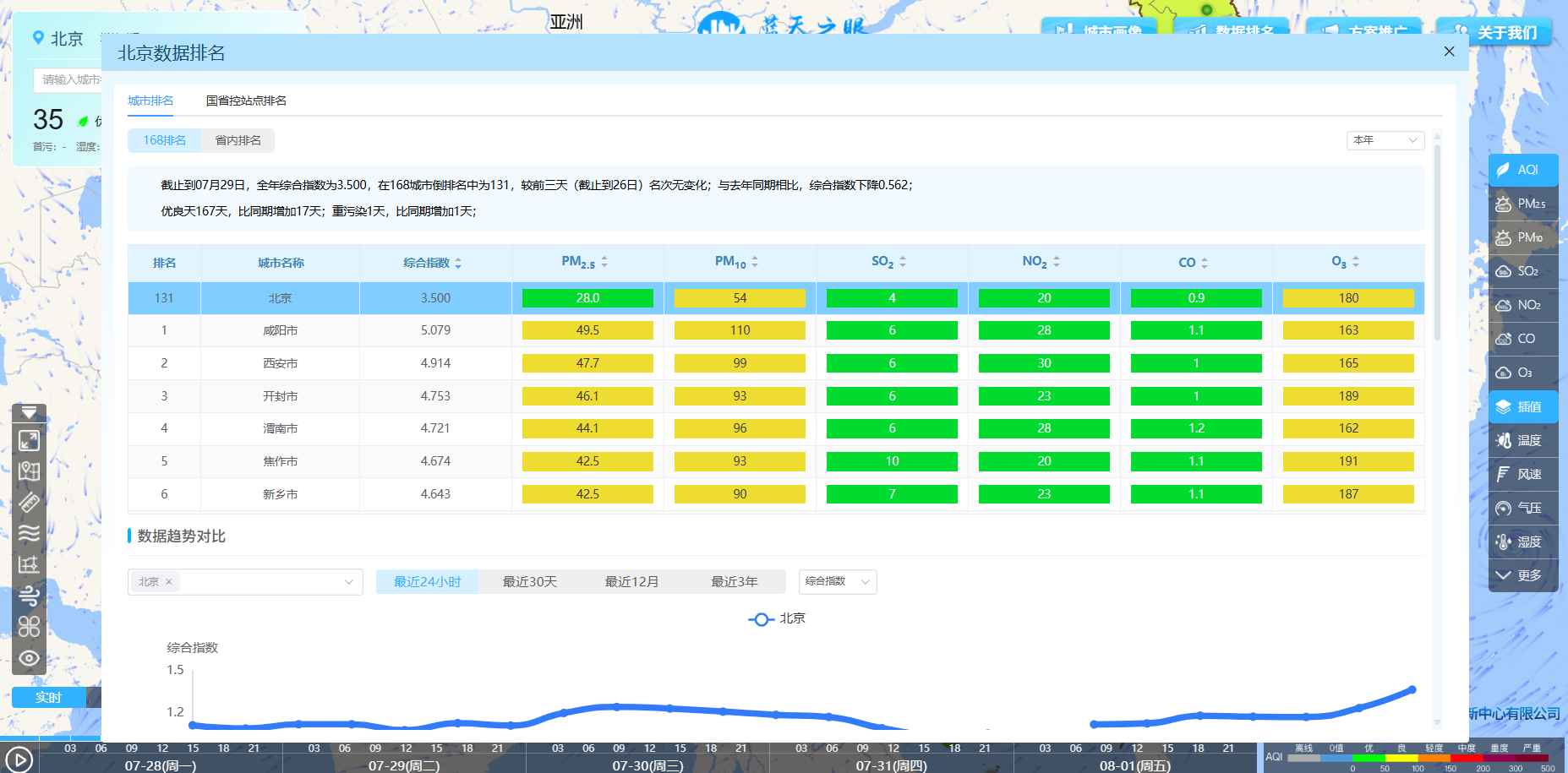Image resolution: width=1568 pixels, height=773 pixels.
Task: Click 北京 O3 value 180 cell
Action: pyautogui.click(x=1348, y=298)
